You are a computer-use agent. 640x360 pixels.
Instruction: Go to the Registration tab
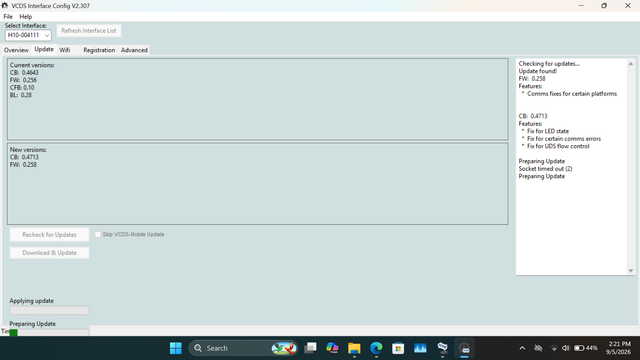99,50
